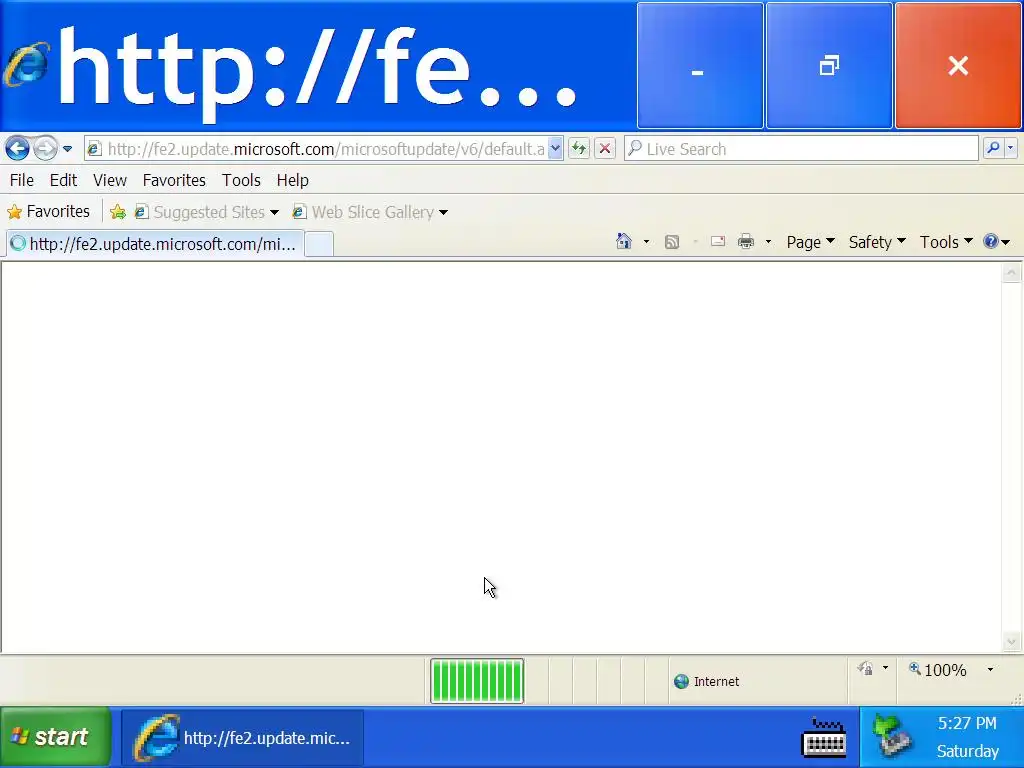Click the Read Mail icon
Image resolution: width=1024 pixels, height=768 pixels.
[718, 242]
